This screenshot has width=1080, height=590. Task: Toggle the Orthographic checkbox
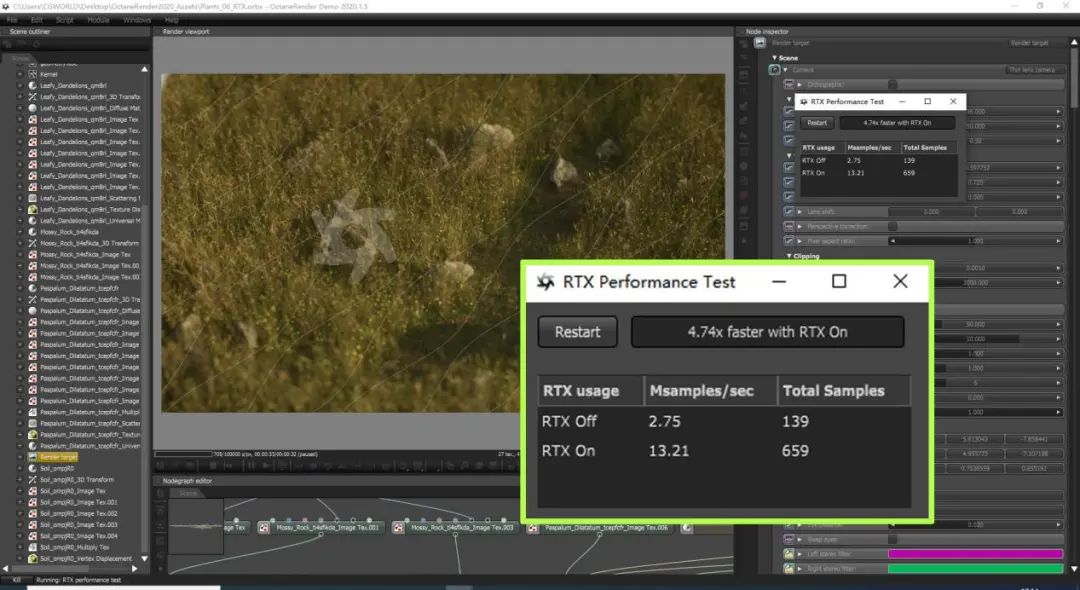pos(893,85)
